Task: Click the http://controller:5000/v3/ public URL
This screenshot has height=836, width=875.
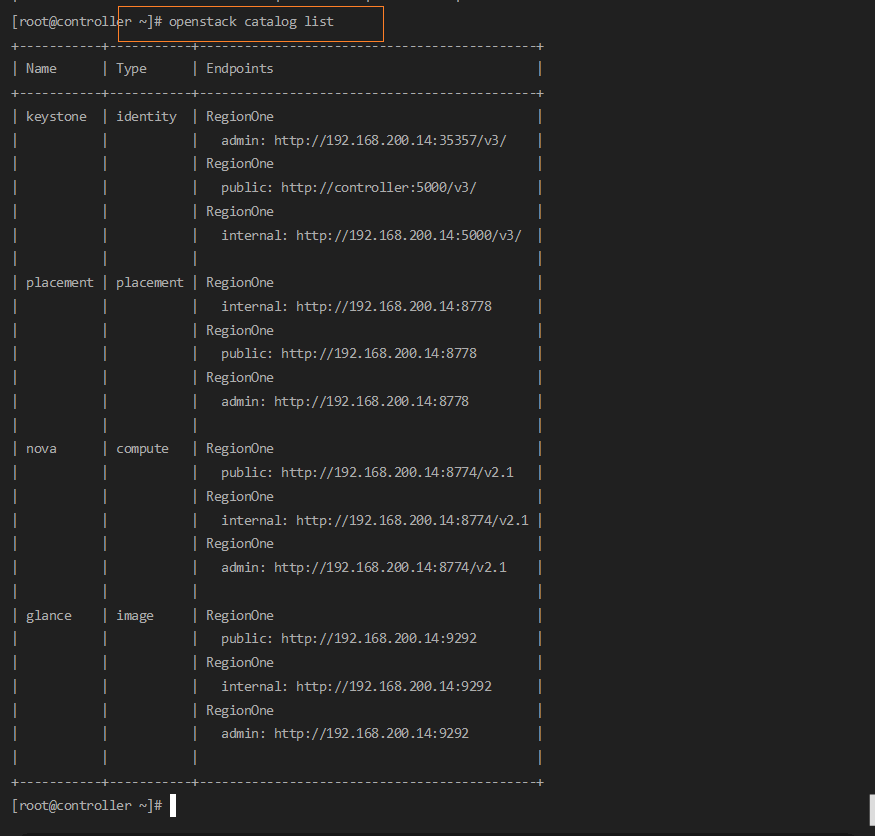Action: point(379,188)
